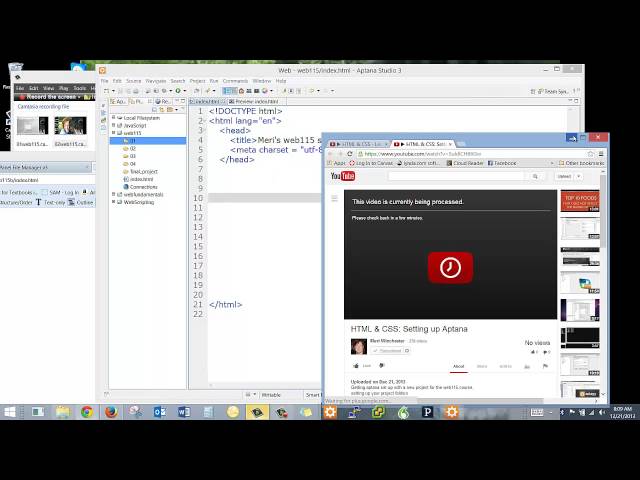Open Google Chrome from the taskbar
Screen dimensions: 640x480
coord(87,412)
